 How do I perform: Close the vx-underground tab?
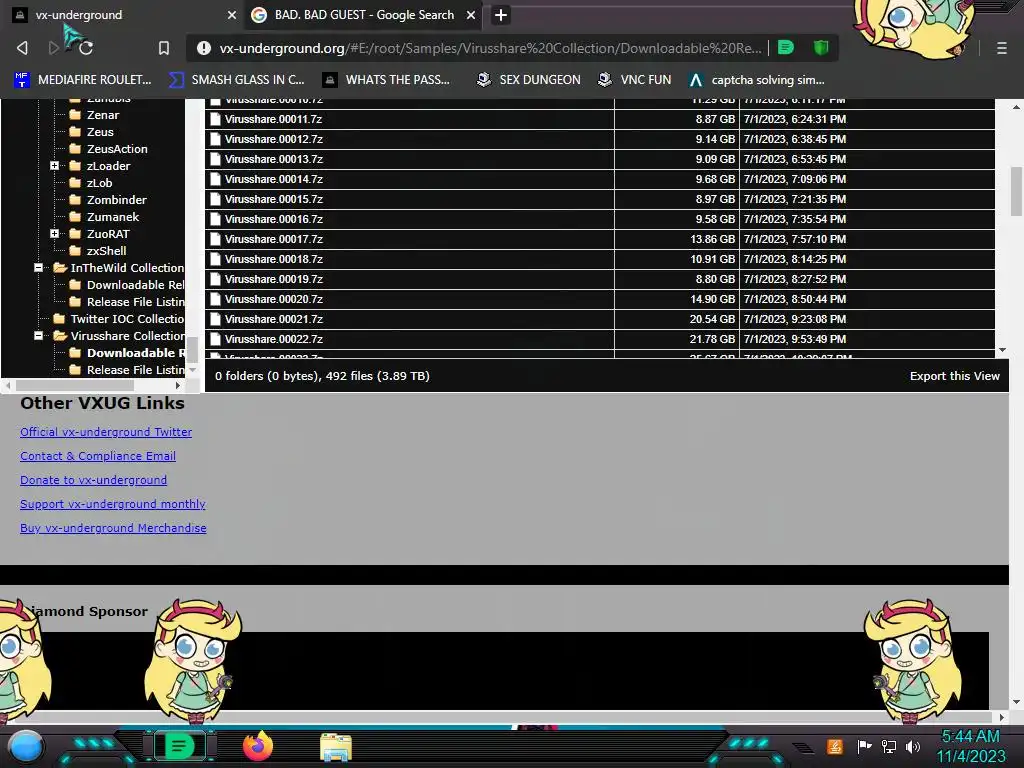(x=232, y=15)
